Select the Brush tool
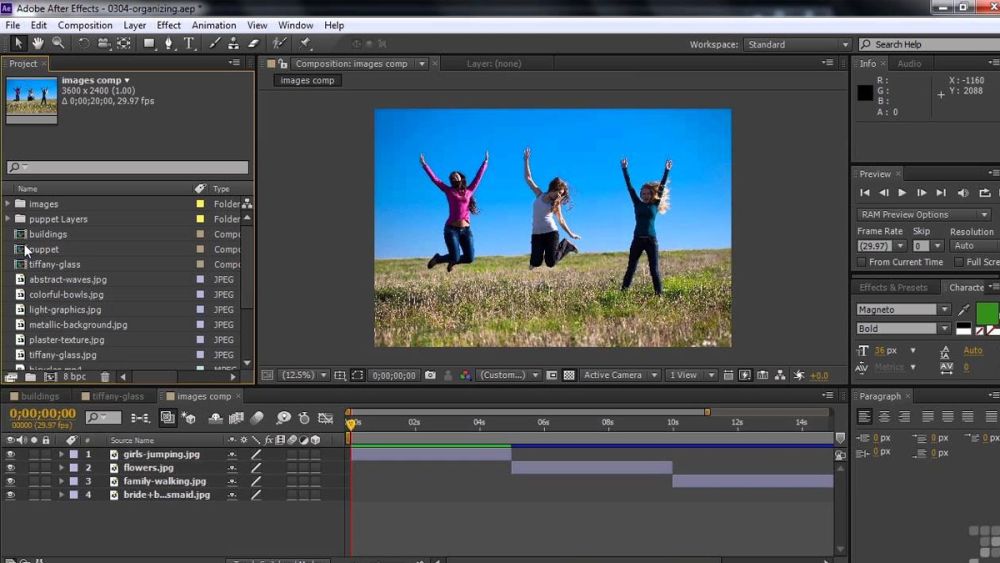The image size is (1000, 563). [215, 43]
